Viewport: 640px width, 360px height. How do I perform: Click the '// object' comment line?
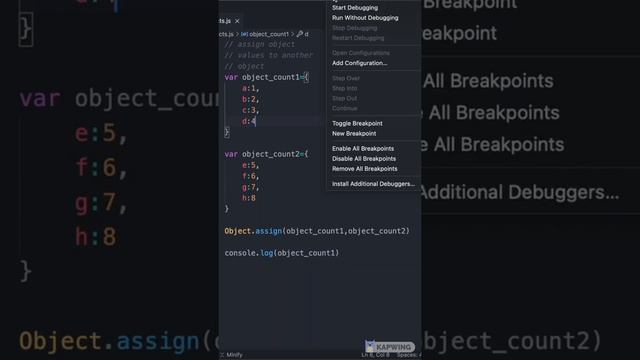click(x=244, y=66)
